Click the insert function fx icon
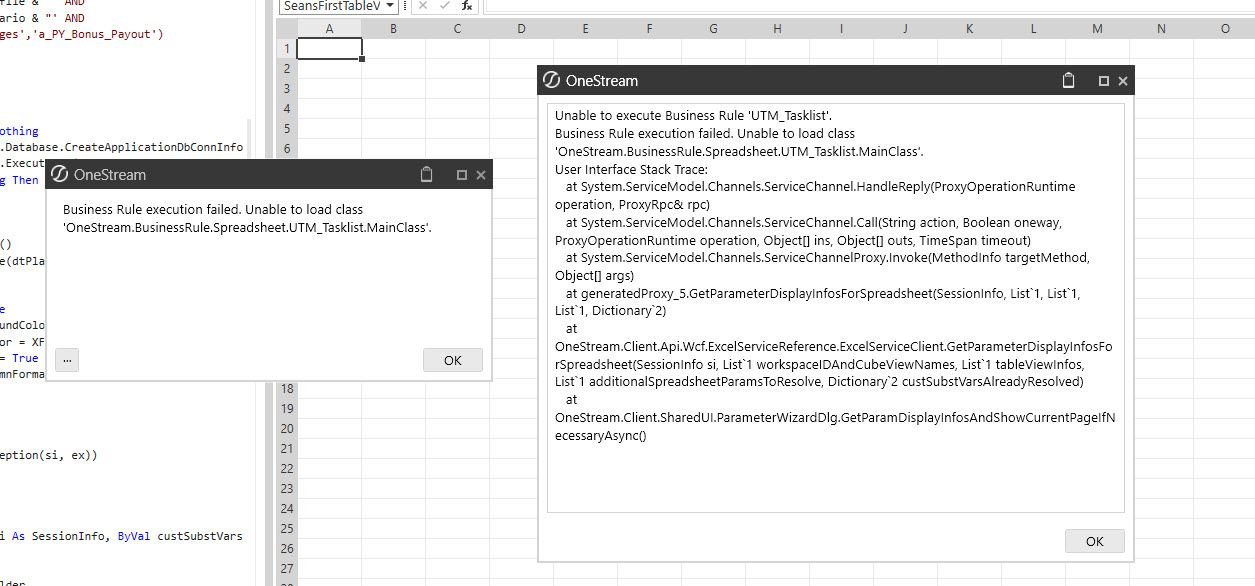The image size is (1255, 586). pos(467,6)
